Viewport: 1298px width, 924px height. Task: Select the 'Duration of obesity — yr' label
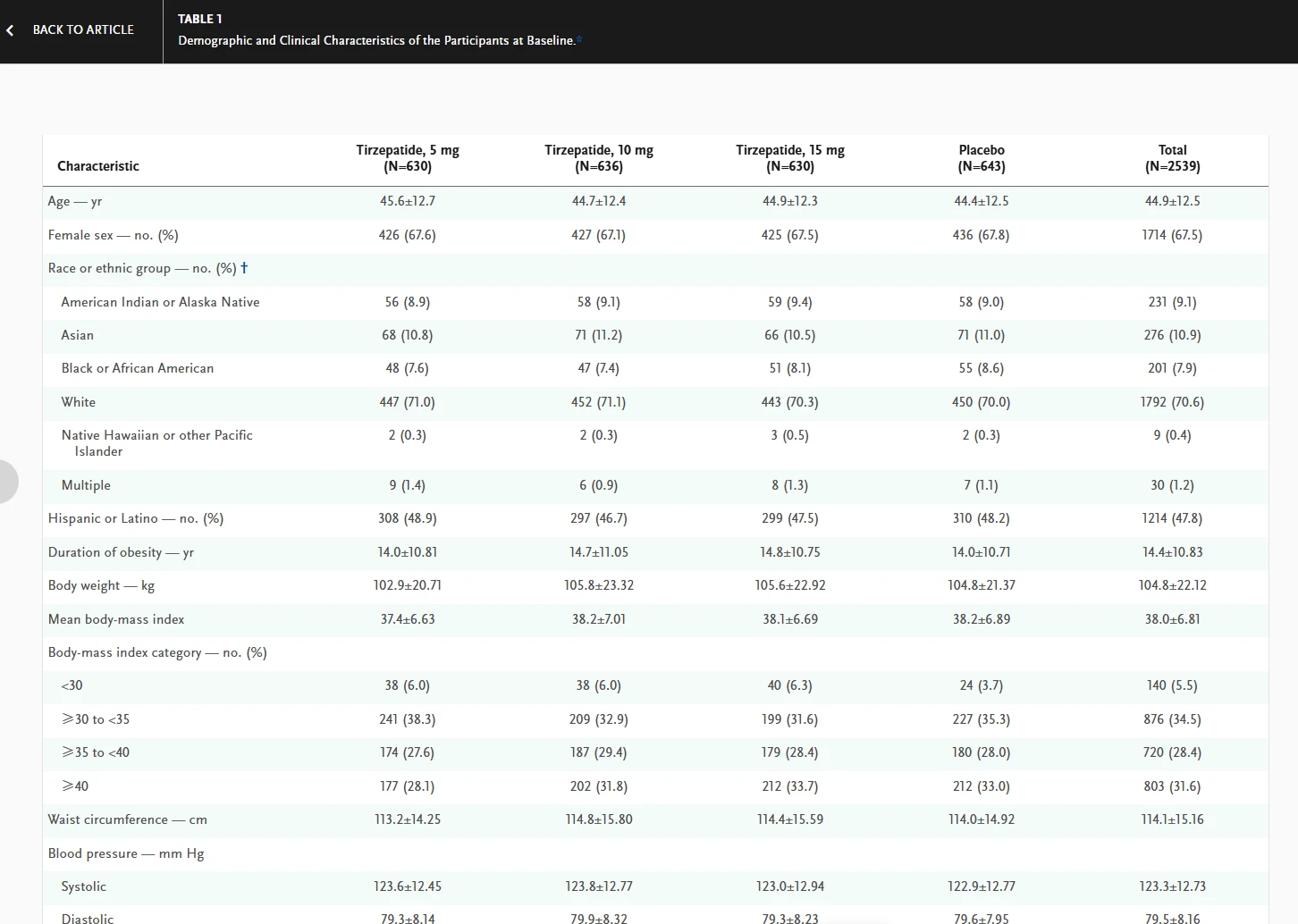pyautogui.click(x=121, y=552)
